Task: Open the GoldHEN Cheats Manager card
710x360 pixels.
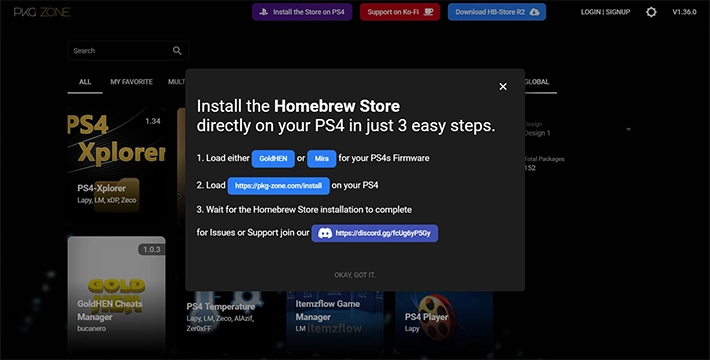Action: click(117, 294)
